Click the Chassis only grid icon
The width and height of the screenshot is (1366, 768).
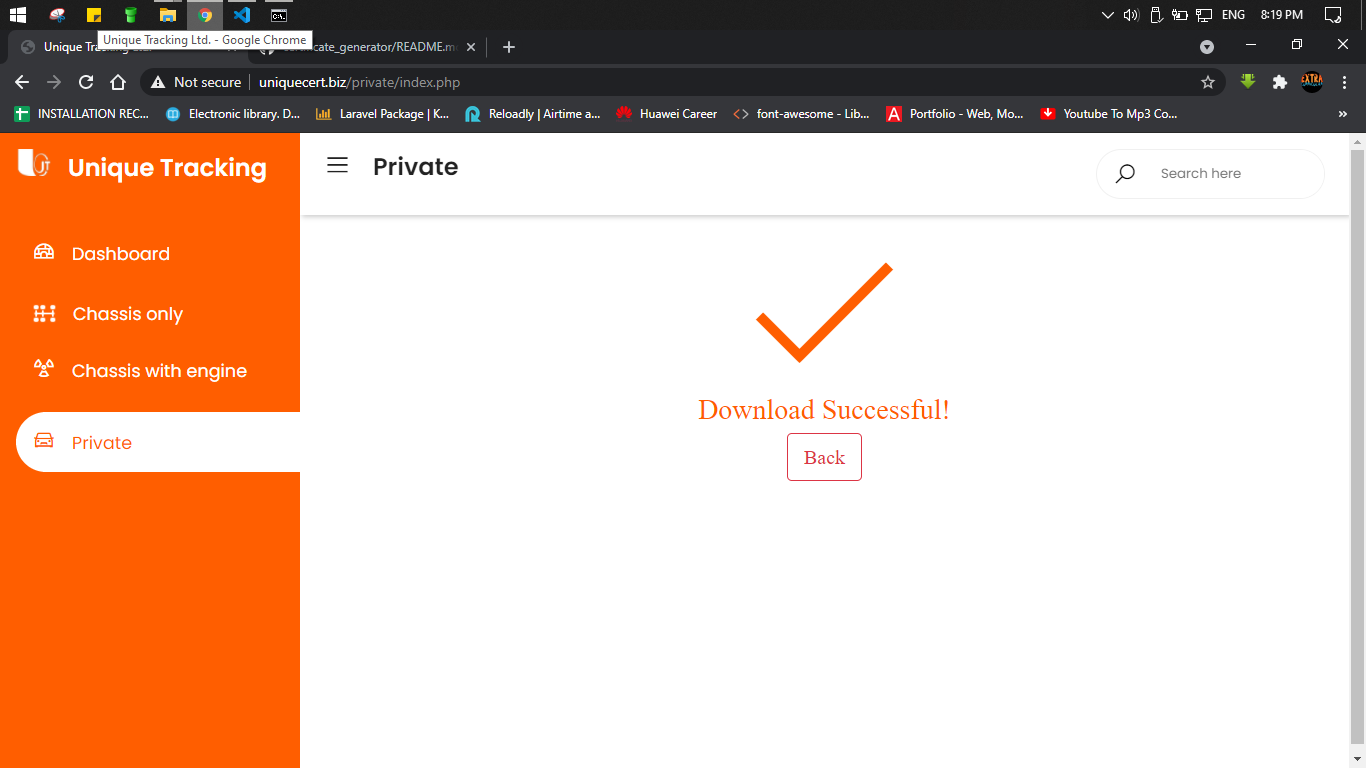click(44, 313)
